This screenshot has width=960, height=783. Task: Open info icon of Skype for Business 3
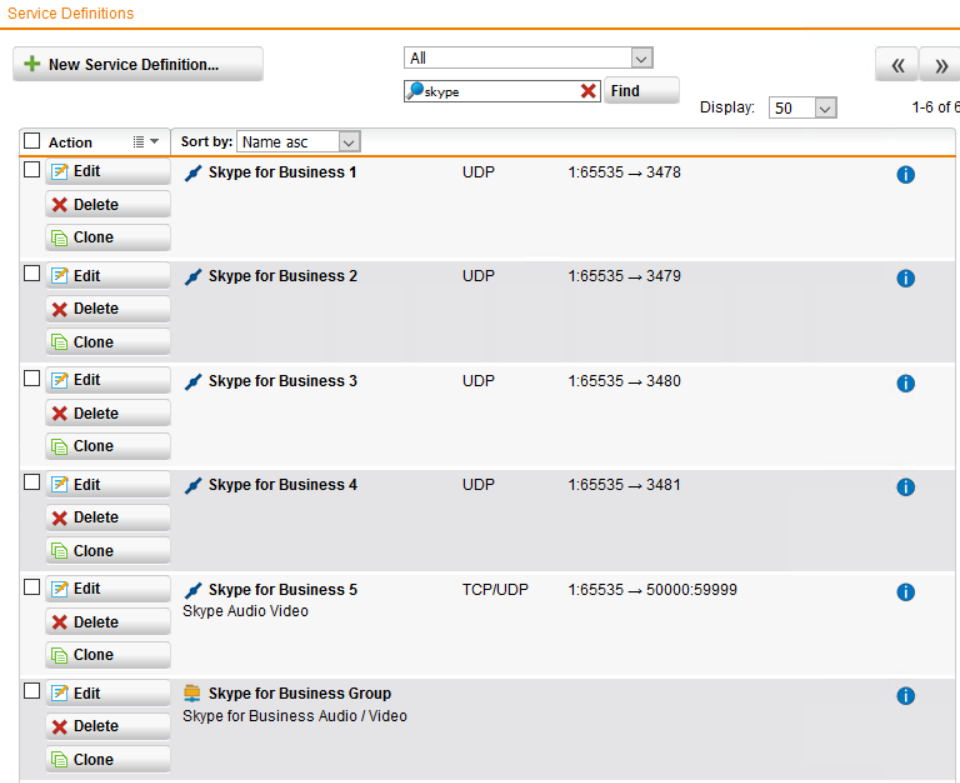(x=906, y=383)
